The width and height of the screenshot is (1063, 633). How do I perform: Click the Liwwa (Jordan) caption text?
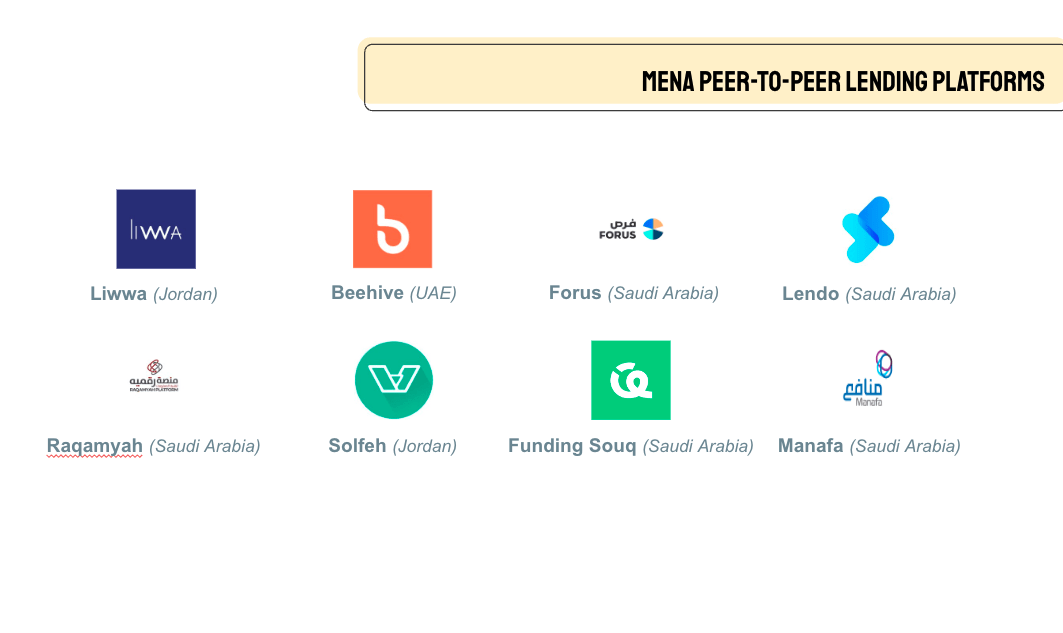(x=154, y=294)
